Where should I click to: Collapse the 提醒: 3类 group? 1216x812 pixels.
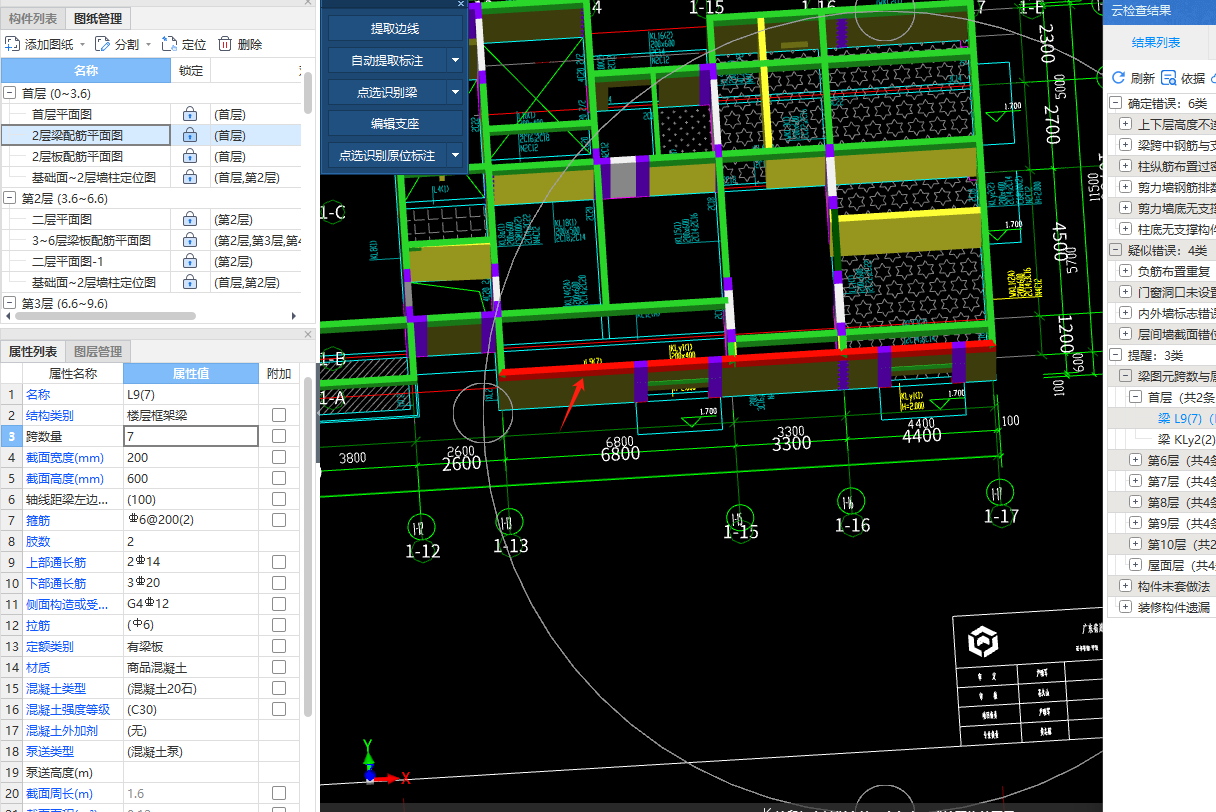tap(1116, 355)
